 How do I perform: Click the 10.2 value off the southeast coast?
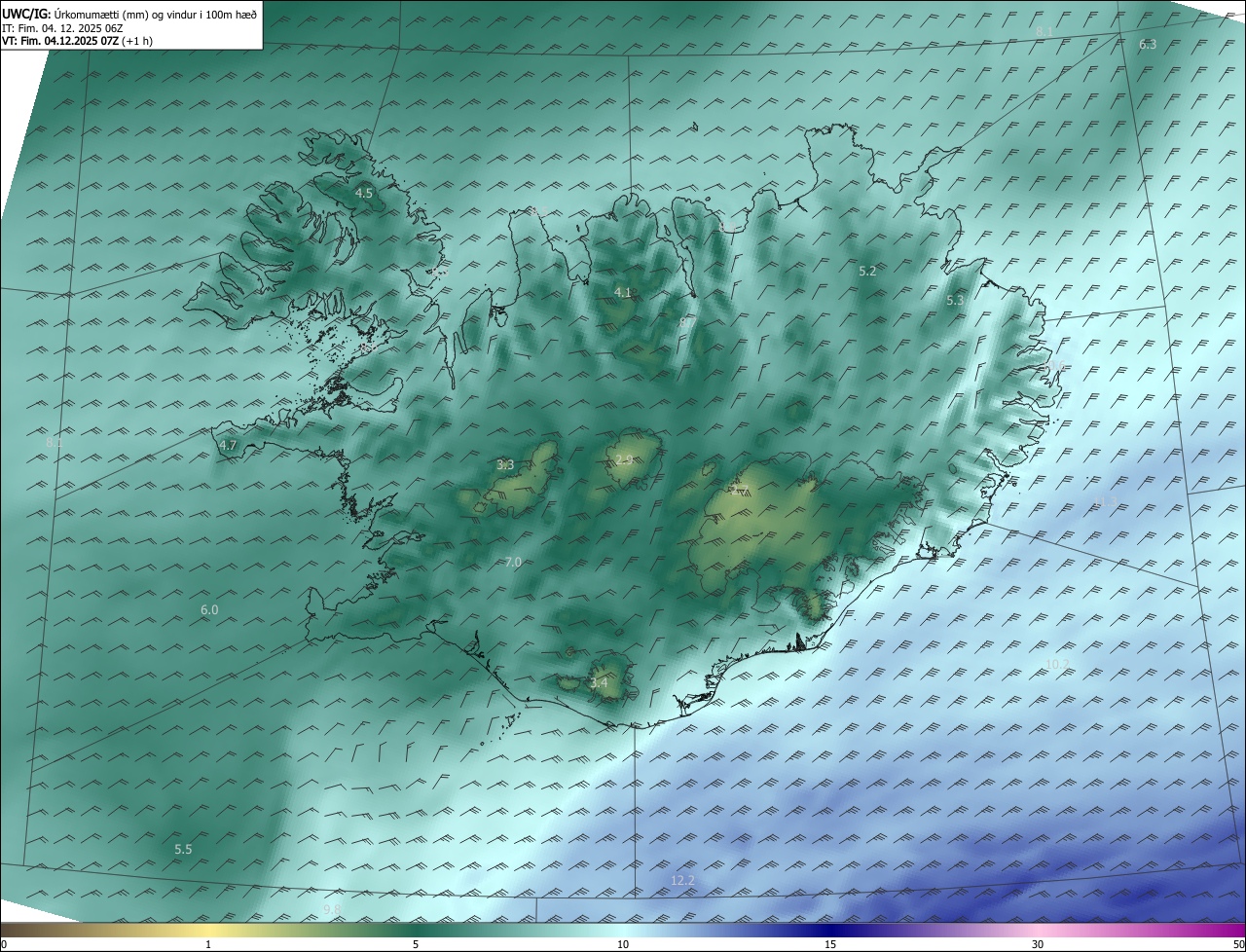(x=1057, y=665)
